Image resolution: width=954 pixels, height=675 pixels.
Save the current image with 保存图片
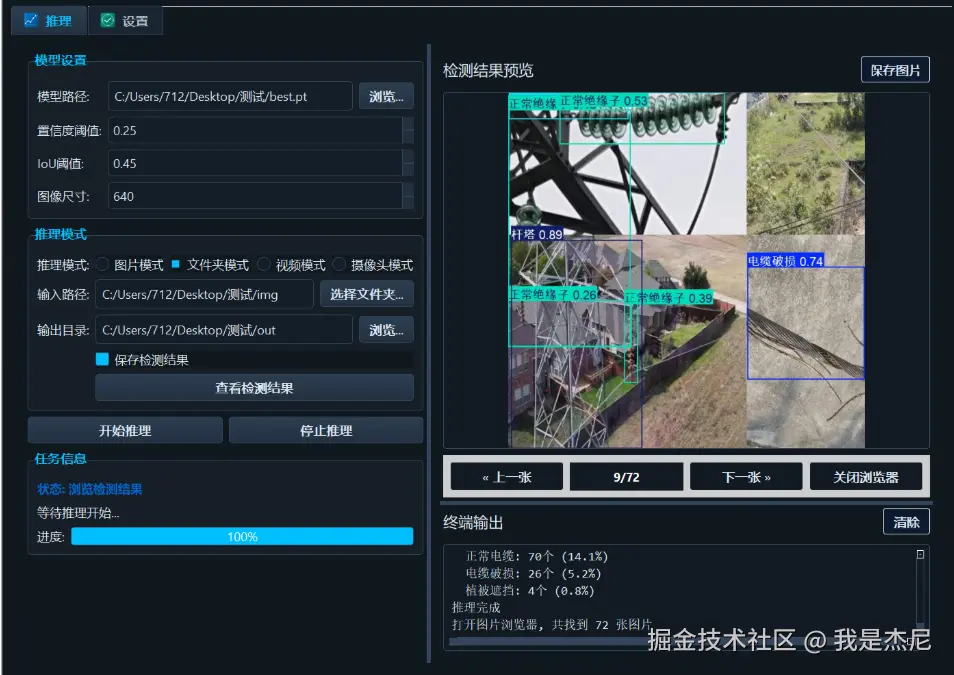pos(897,69)
